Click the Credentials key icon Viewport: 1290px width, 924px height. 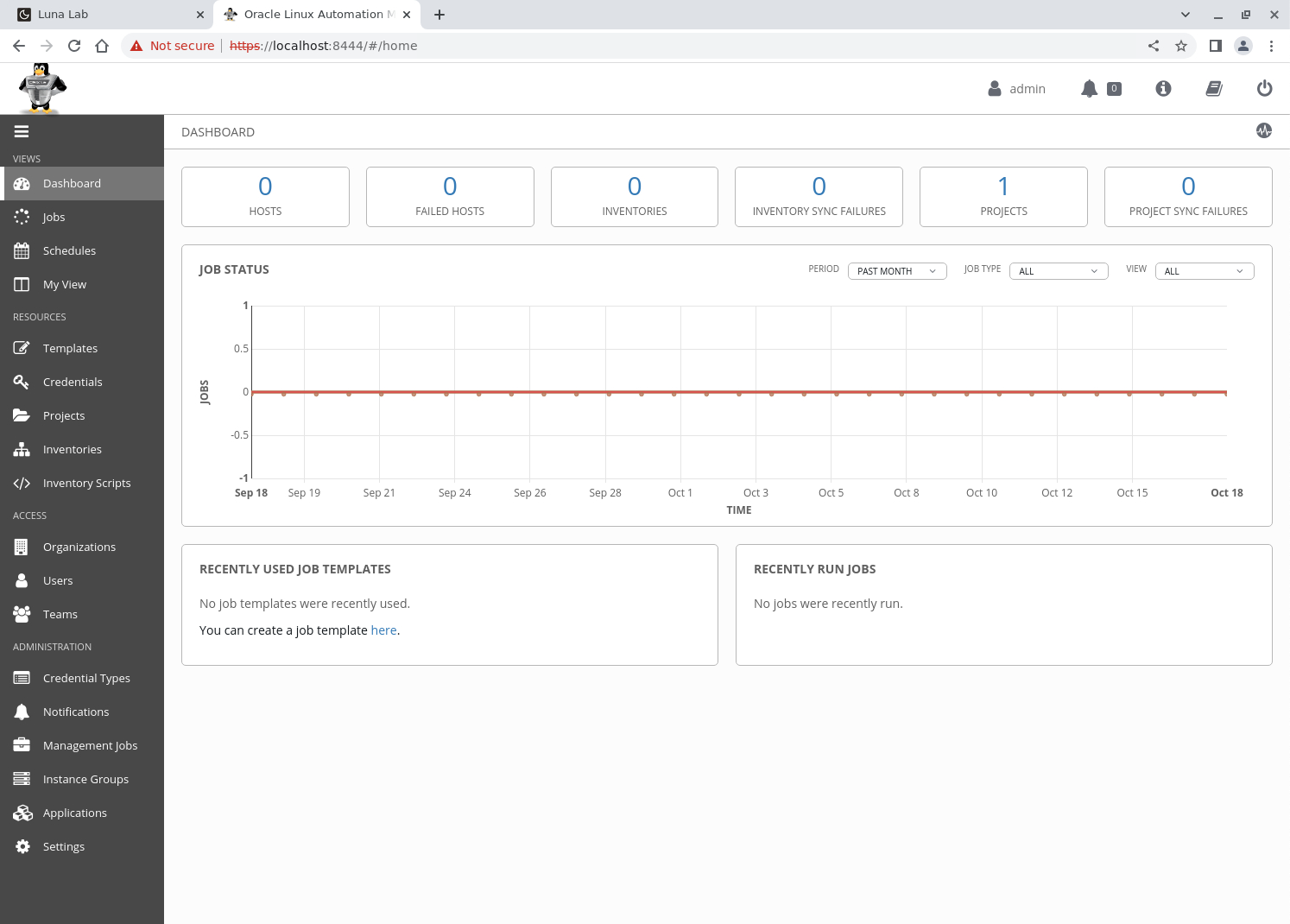(22, 382)
